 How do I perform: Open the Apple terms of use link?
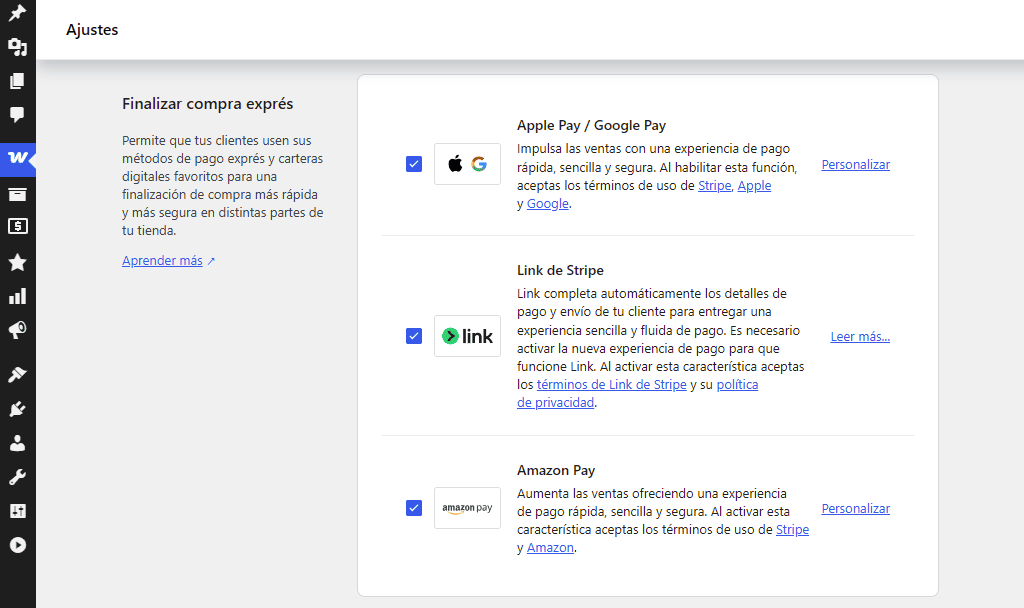click(754, 185)
